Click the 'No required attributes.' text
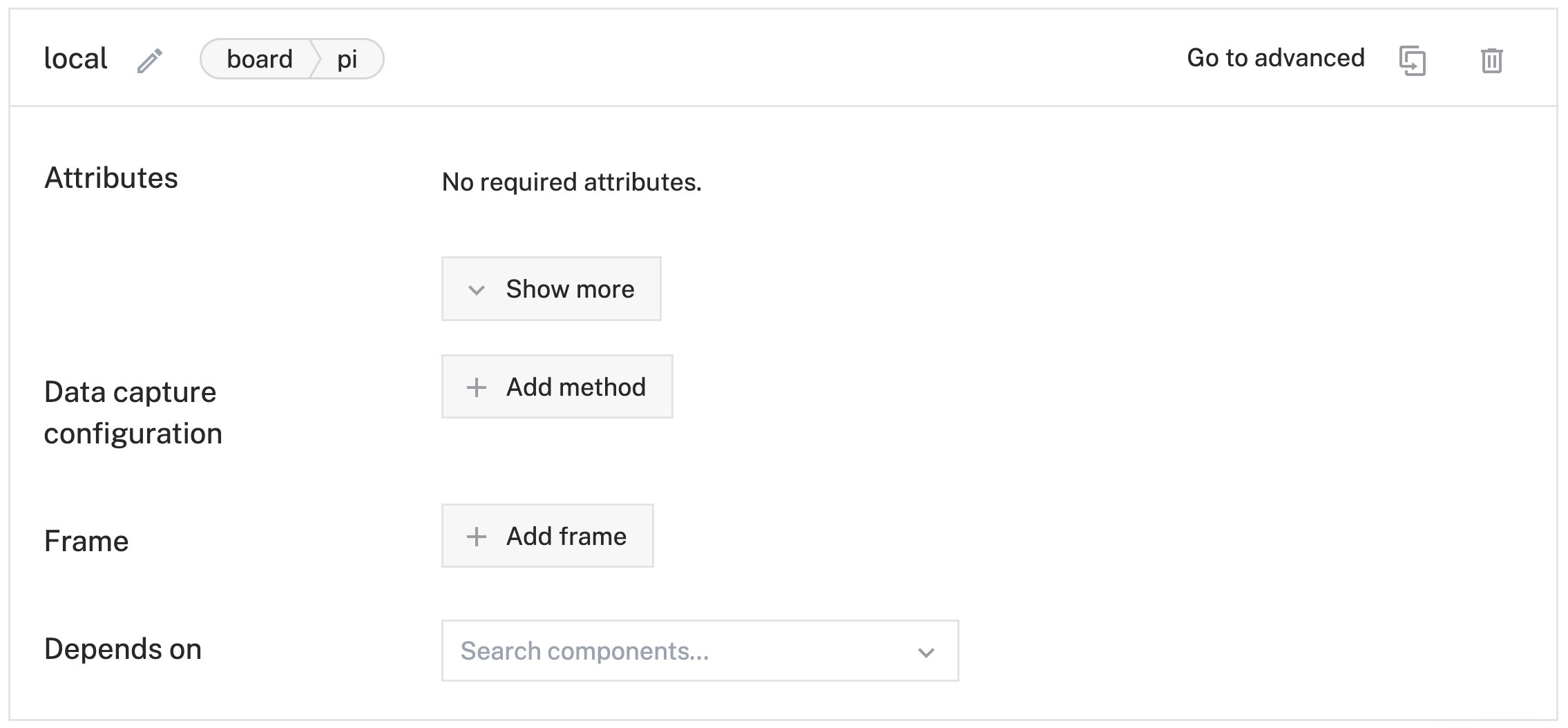 pyautogui.click(x=571, y=182)
